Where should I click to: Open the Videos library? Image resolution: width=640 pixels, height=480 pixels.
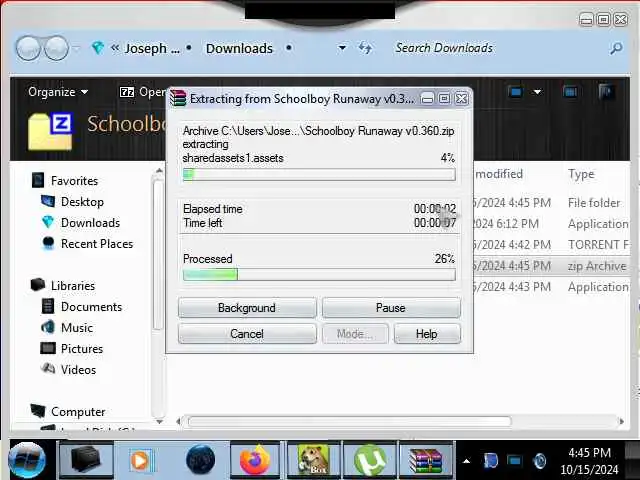[x=78, y=370]
